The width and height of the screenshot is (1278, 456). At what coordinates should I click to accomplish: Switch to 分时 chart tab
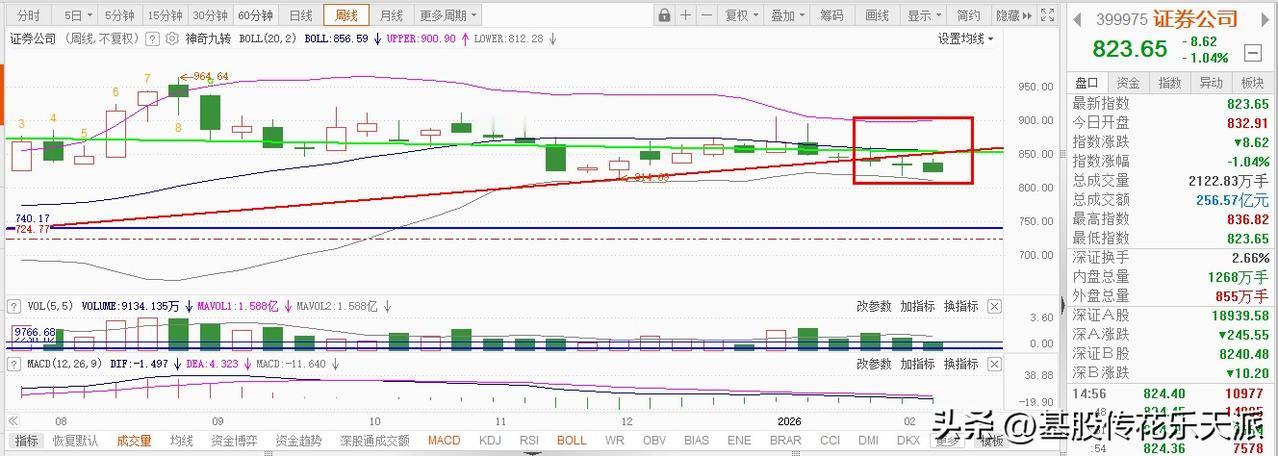tap(29, 15)
